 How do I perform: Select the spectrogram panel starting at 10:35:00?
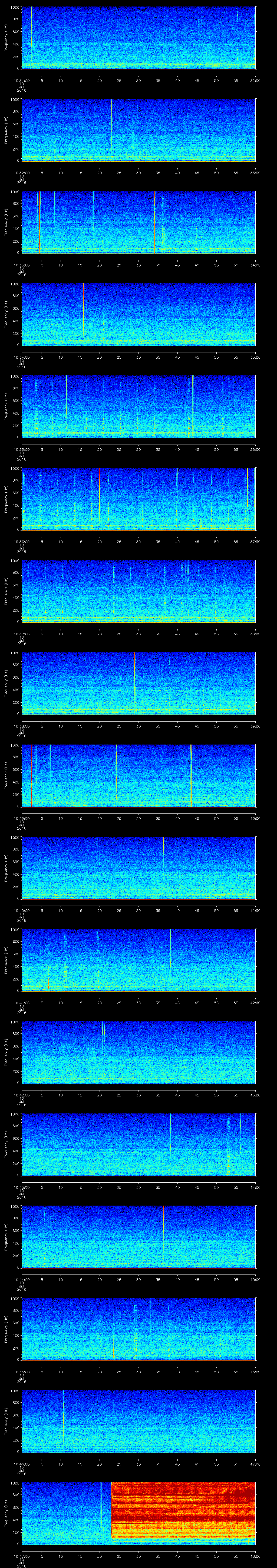139,407
